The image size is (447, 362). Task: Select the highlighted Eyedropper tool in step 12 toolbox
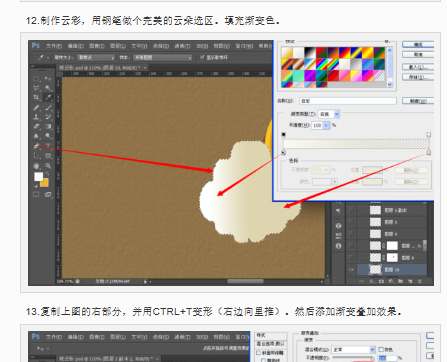point(48,97)
